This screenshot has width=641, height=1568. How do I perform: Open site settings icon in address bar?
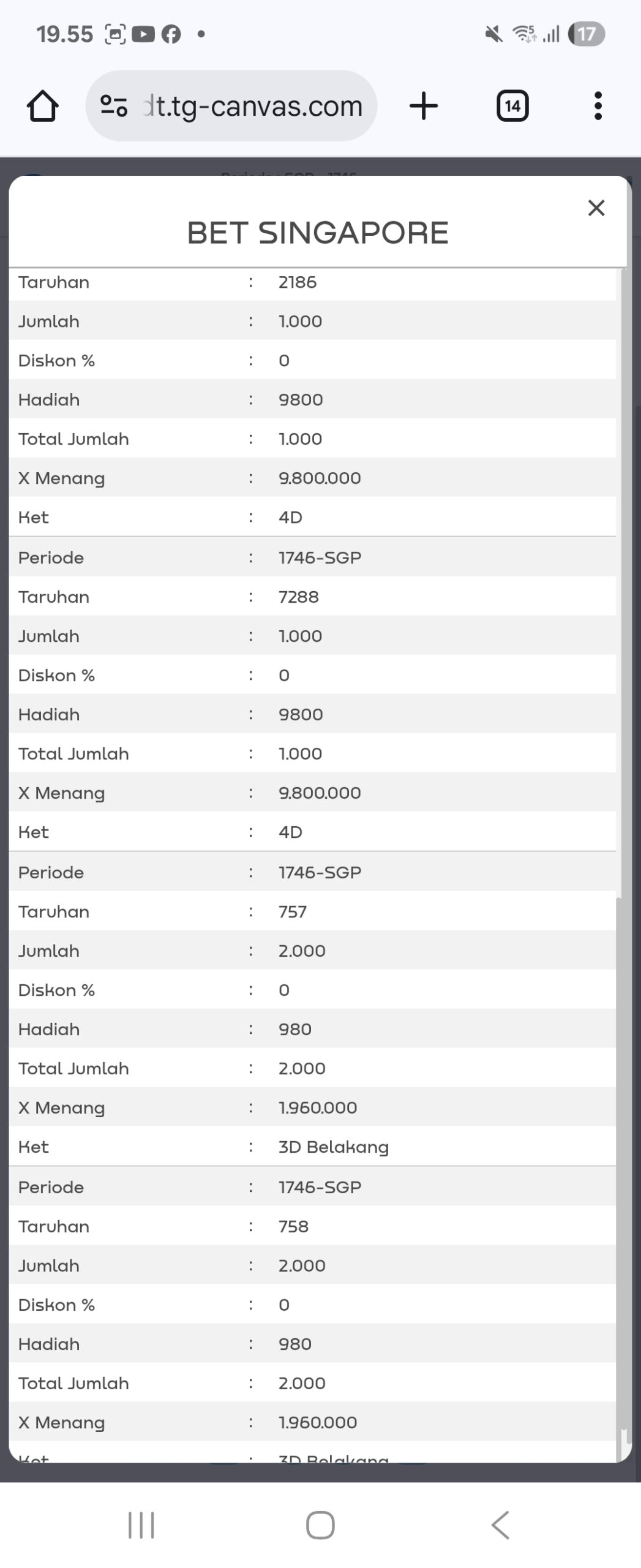[114, 106]
